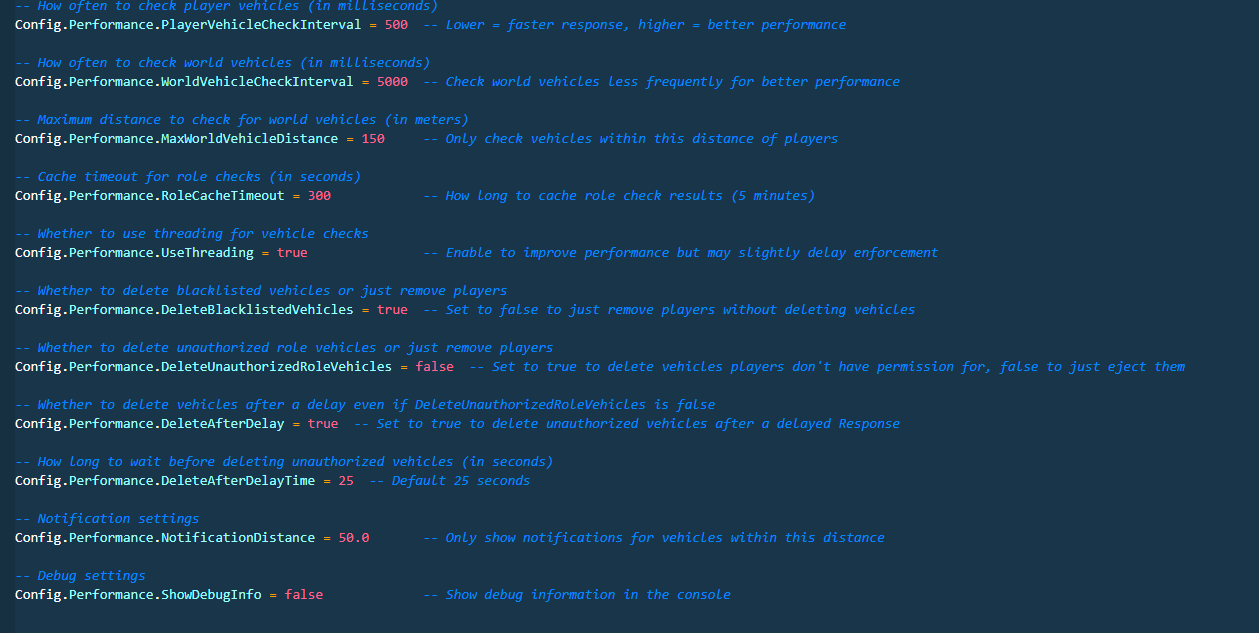The image size is (1259, 633).
Task: Click the 5000 value of WorldVehicleCheckInterval
Action: (392, 81)
